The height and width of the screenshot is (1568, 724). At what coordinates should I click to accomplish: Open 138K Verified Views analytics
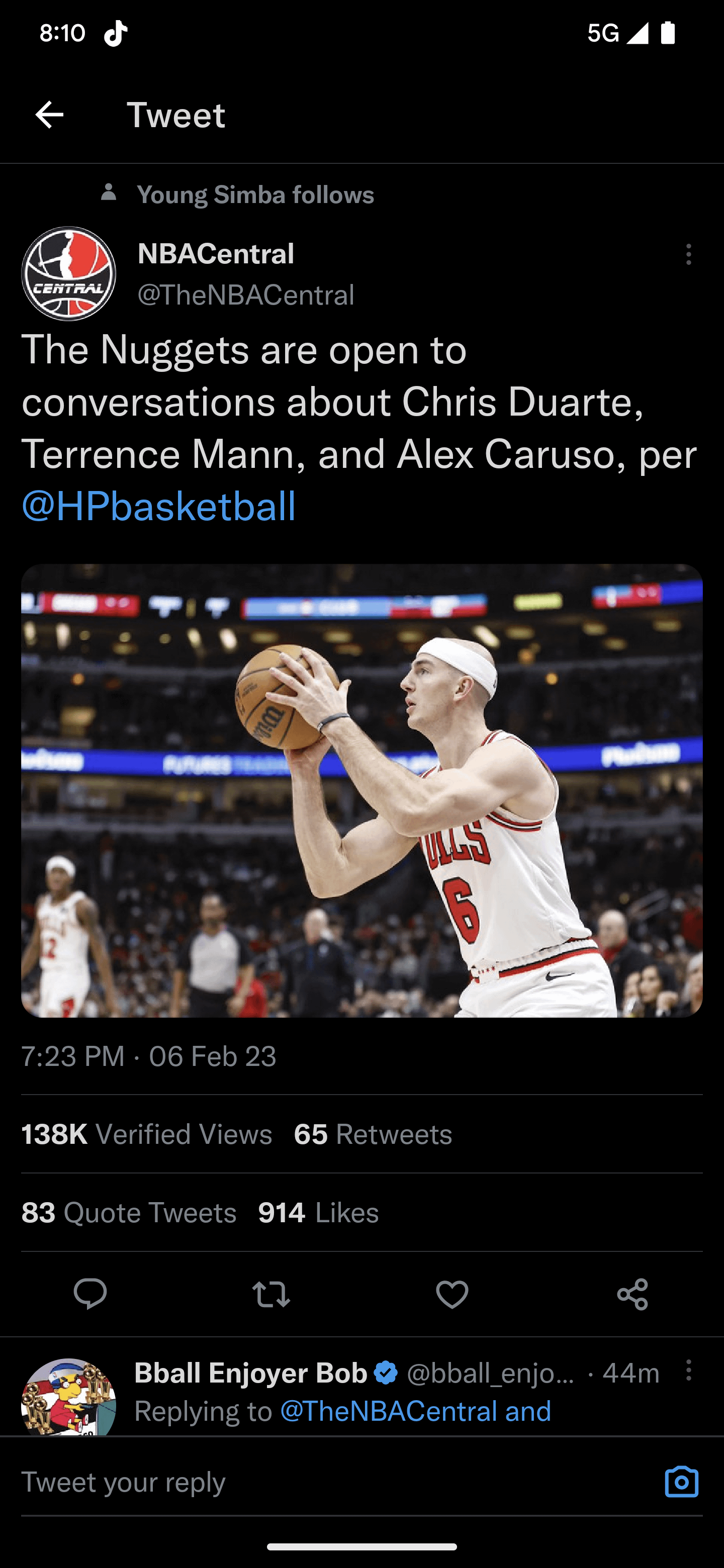tap(146, 1134)
